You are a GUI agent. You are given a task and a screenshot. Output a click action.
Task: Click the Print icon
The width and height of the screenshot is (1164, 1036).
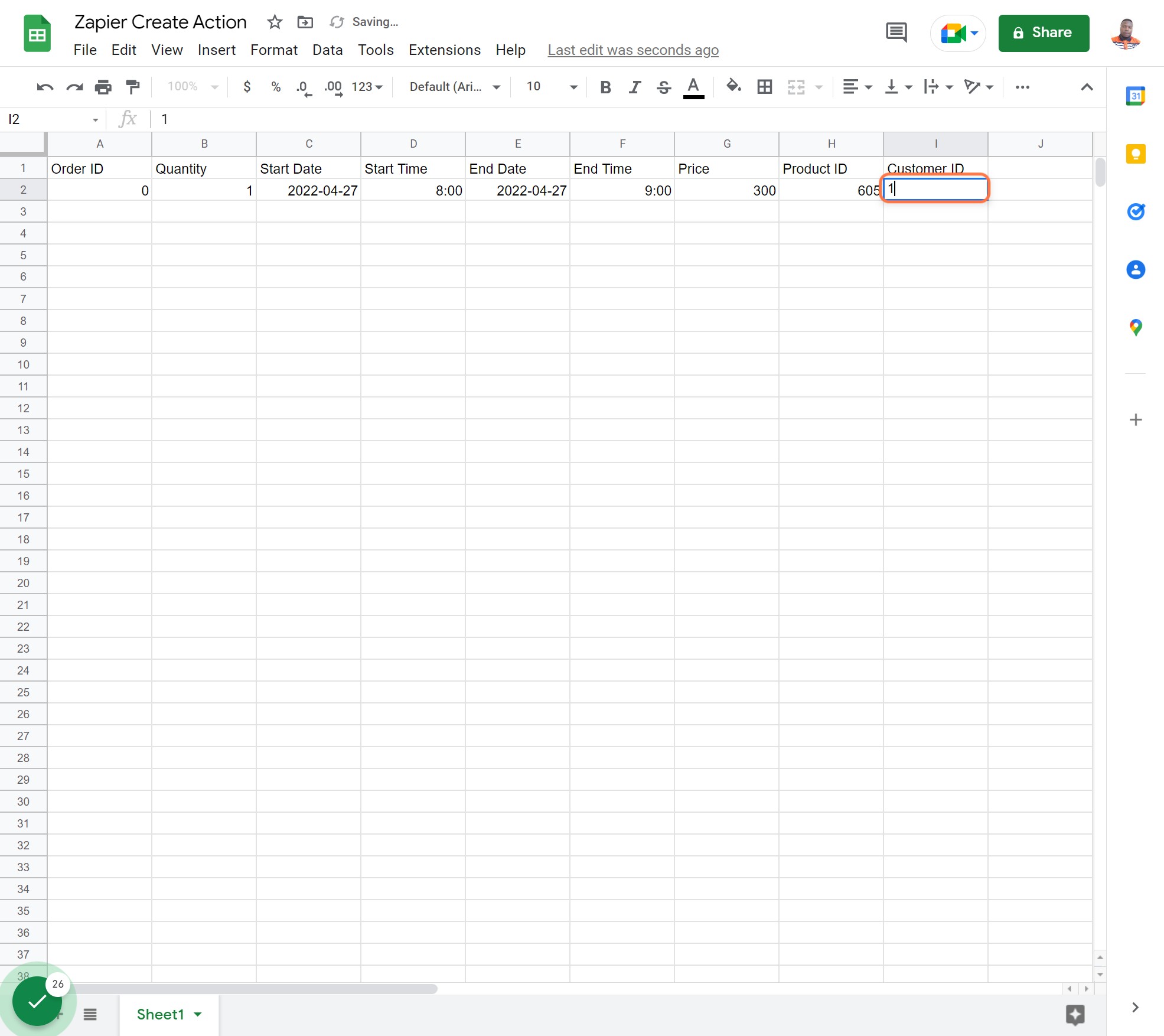pyautogui.click(x=103, y=87)
